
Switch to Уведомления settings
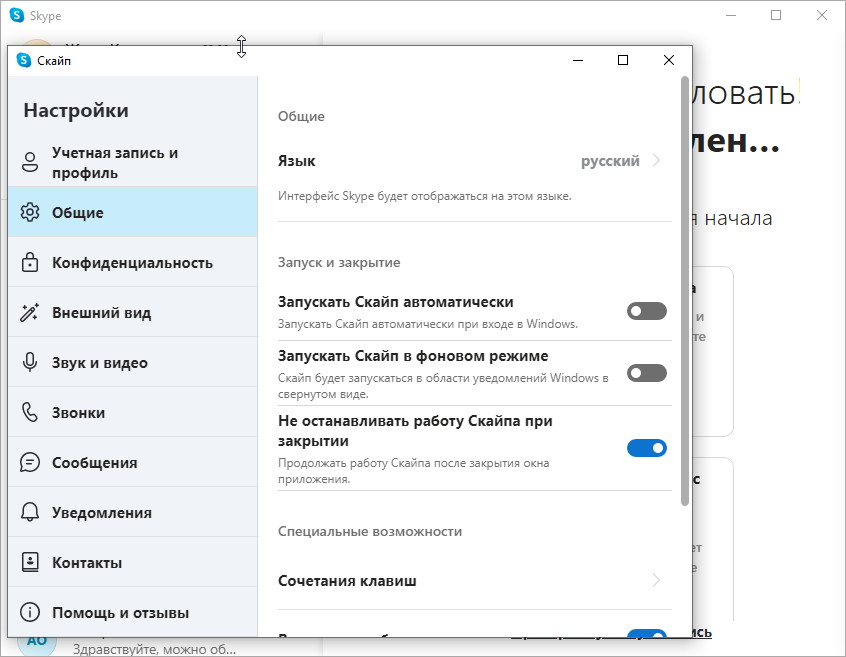(x=133, y=512)
